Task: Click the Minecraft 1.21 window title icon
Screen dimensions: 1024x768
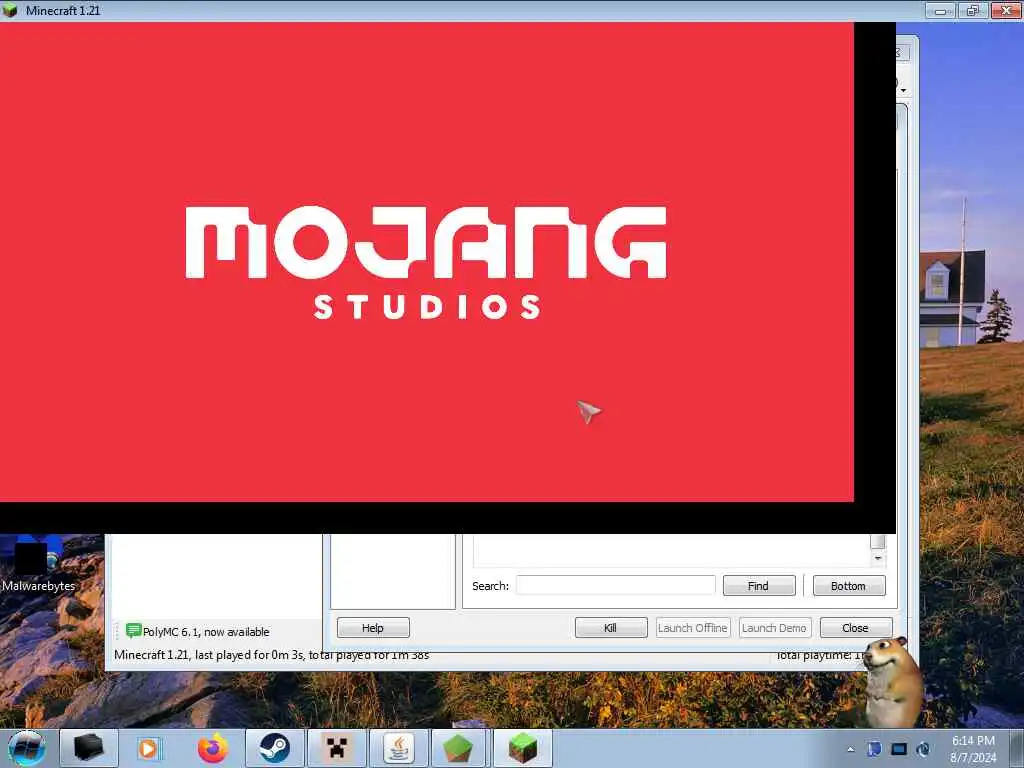Action: pos(10,10)
